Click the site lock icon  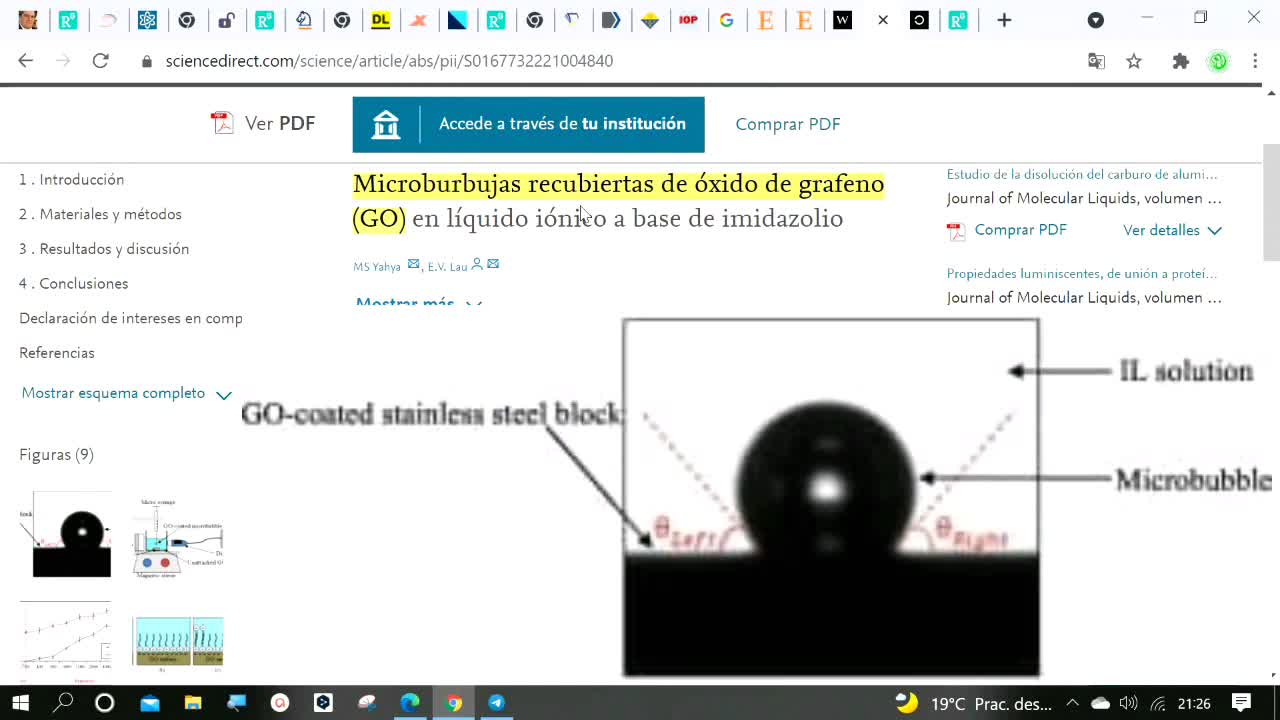pyautogui.click(x=147, y=61)
